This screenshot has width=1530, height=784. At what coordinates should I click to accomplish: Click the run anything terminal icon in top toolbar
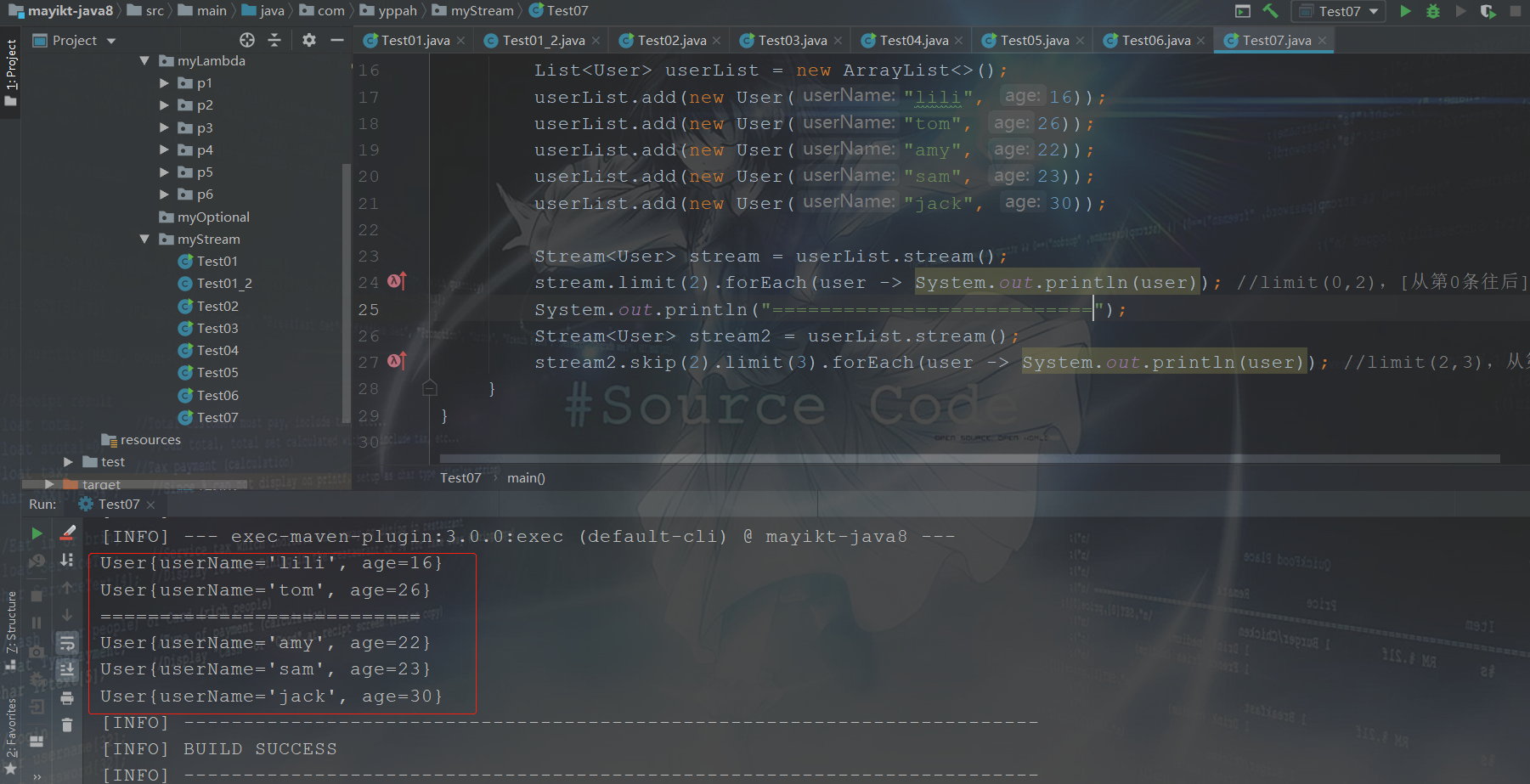point(1243,11)
